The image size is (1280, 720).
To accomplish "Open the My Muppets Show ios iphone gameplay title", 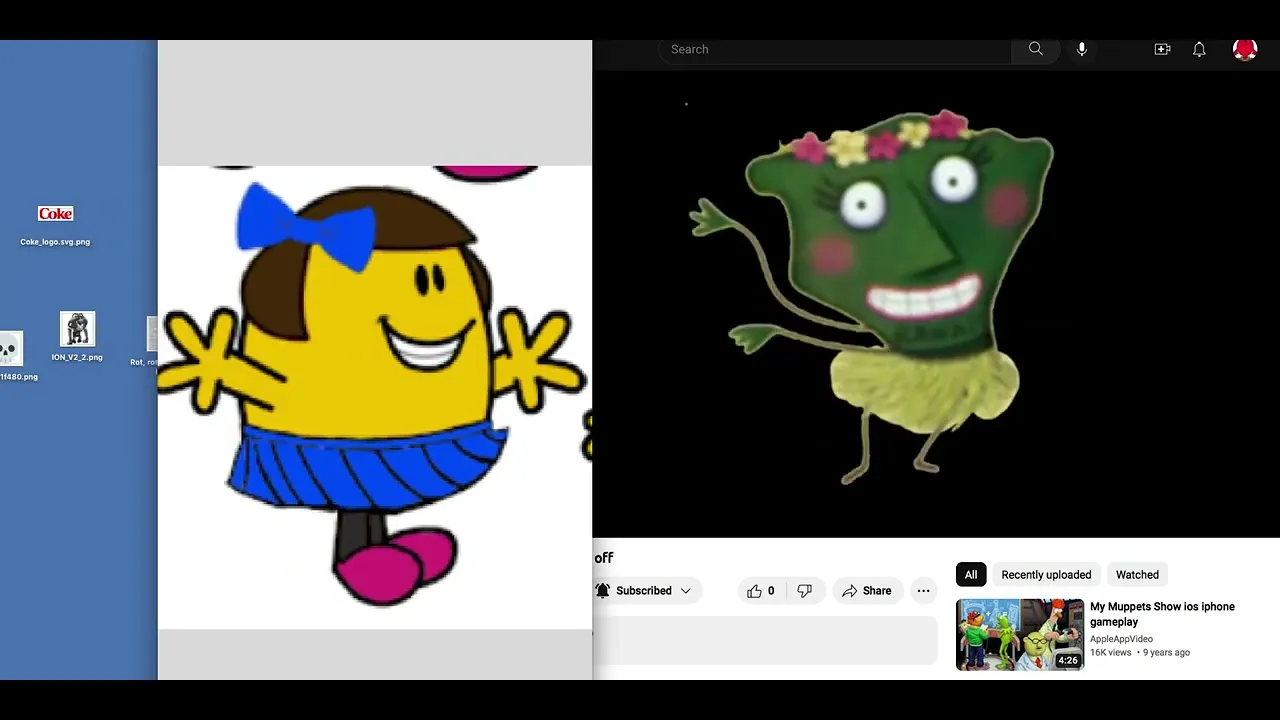I will click(x=1162, y=614).
